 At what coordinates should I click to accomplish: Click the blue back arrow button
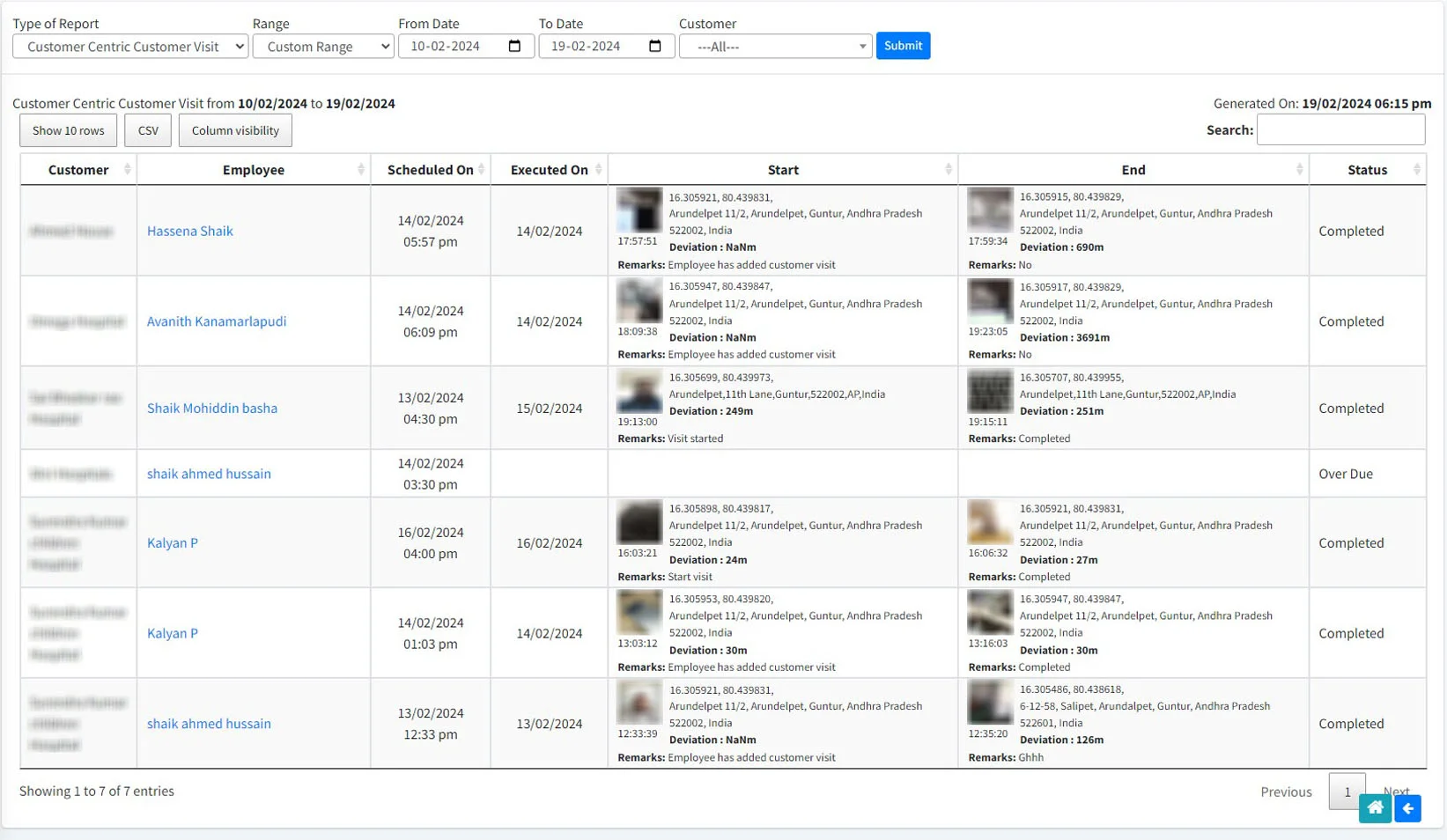pos(1407,808)
